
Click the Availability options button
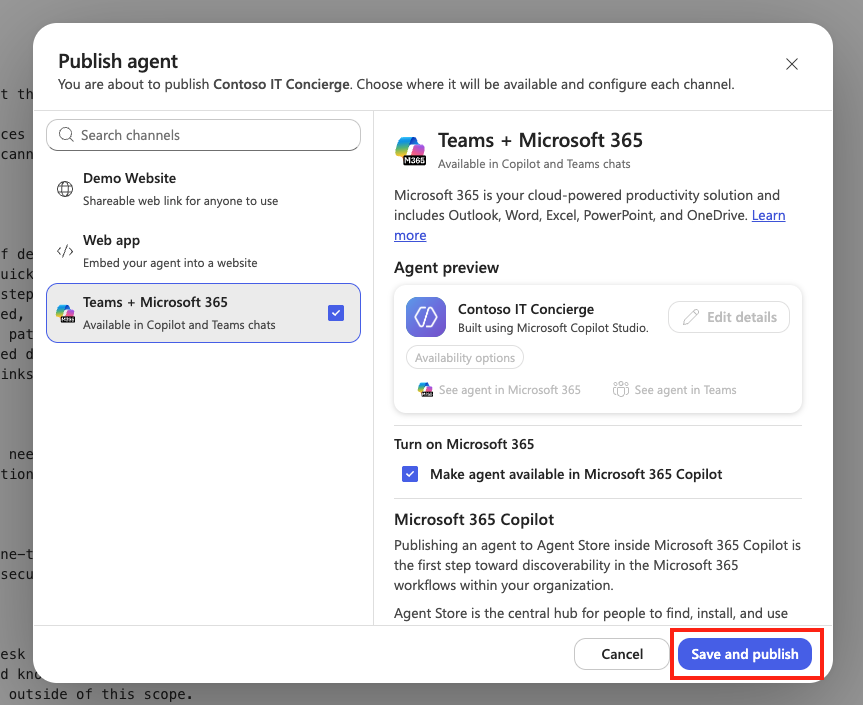pyautogui.click(x=465, y=358)
